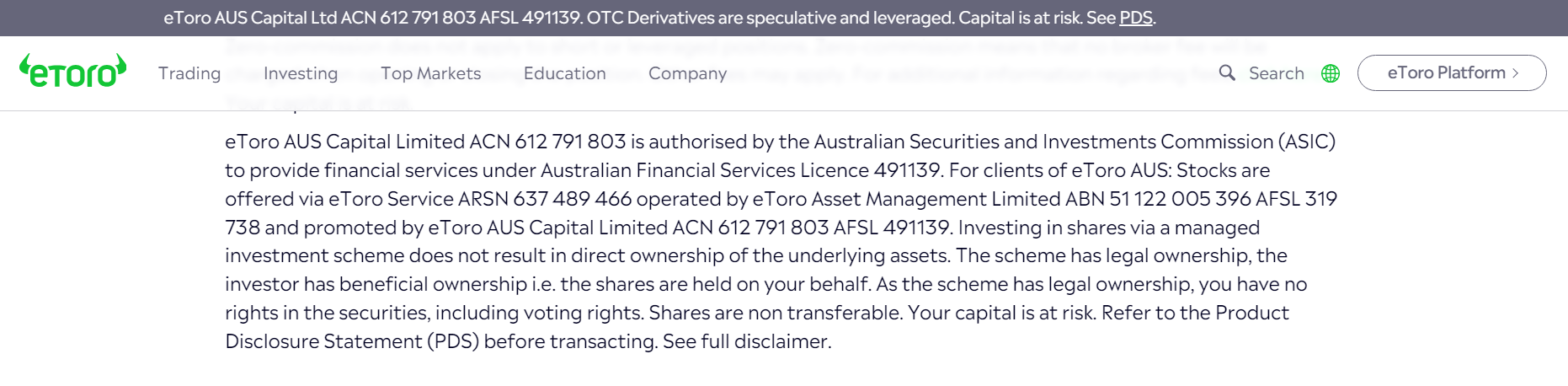Image resolution: width=1568 pixels, height=386 pixels.
Task: Expand the Education menu
Action: point(565,73)
